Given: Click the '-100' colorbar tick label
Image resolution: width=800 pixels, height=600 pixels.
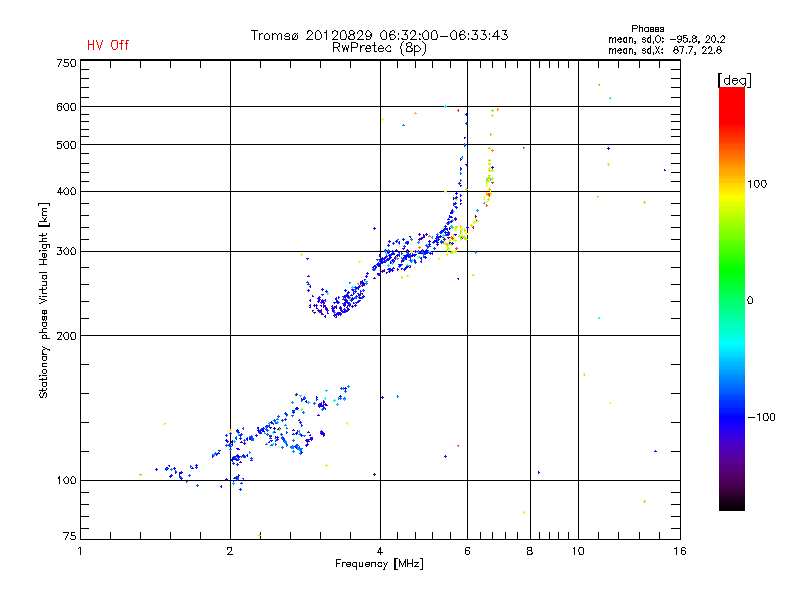Looking at the screenshot, I should click(x=761, y=417).
